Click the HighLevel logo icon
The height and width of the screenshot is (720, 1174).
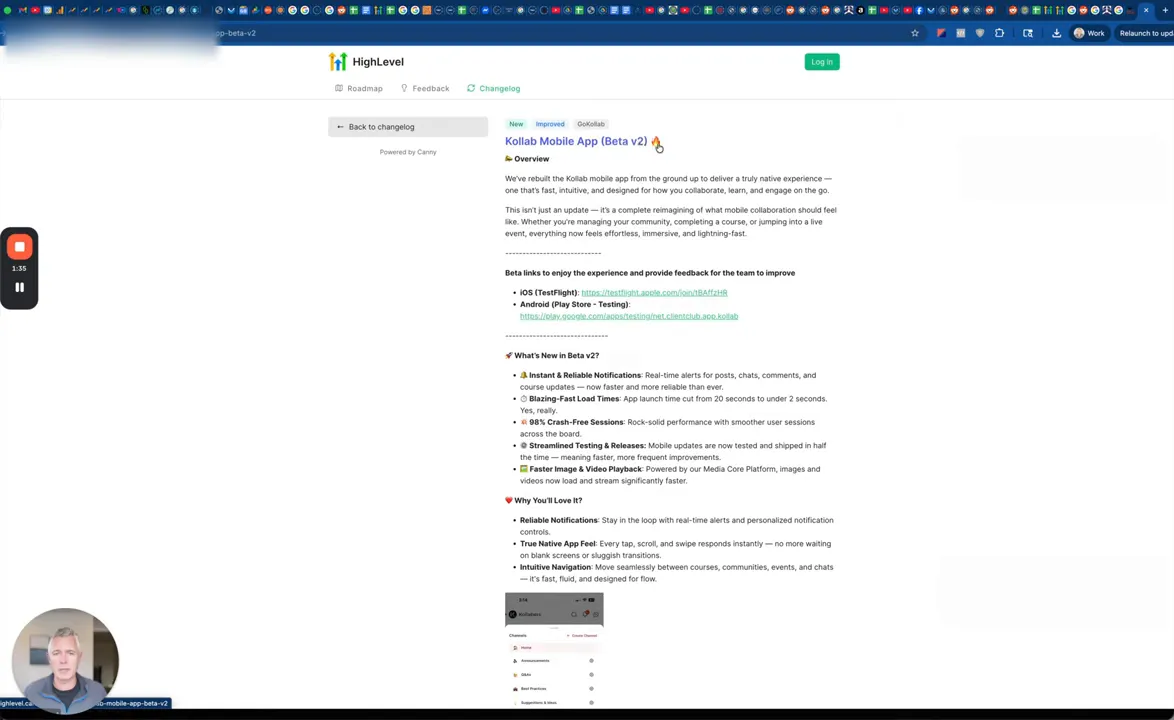tap(338, 61)
